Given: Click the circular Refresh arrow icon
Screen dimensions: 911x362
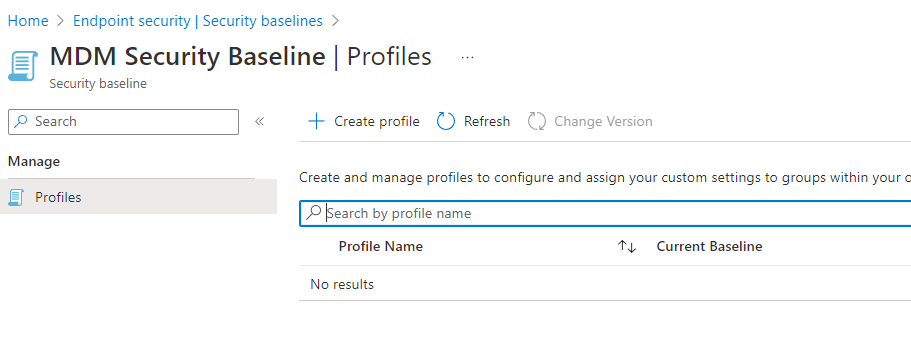Looking at the screenshot, I should click(446, 121).
